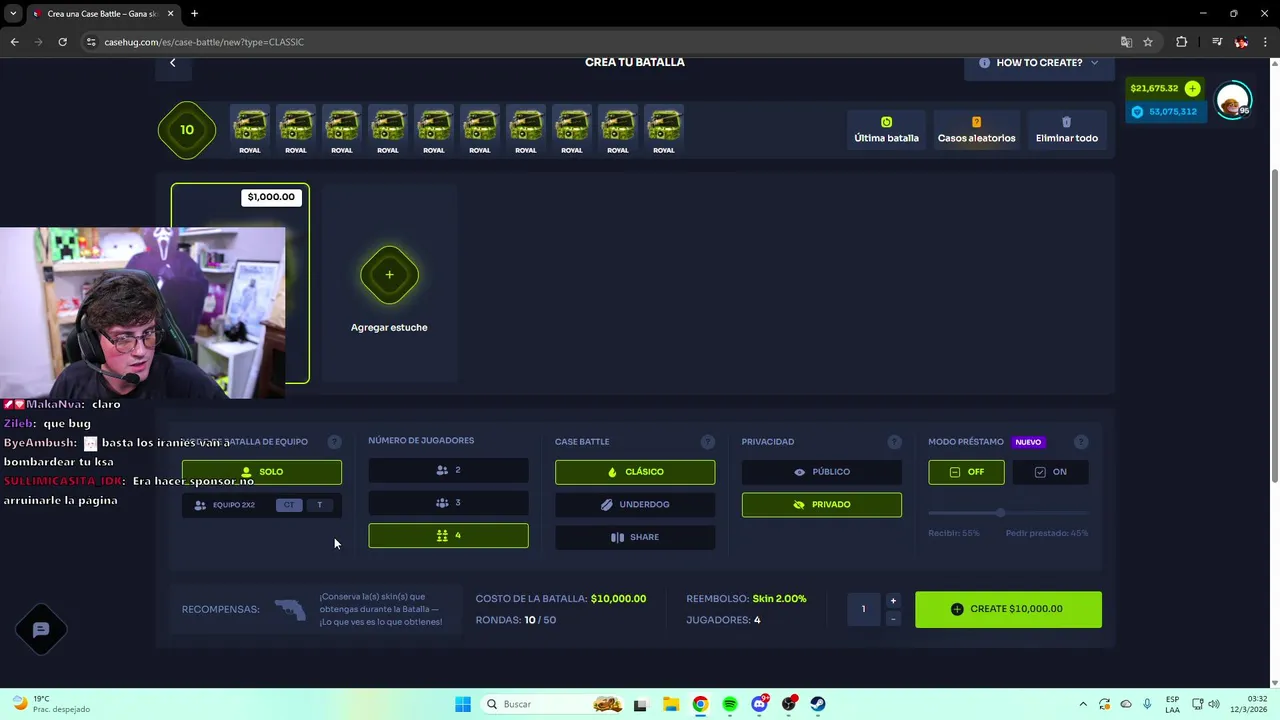Open the user avatar profile
Image resolution: width=1280 pixels, height=720 pixels.
click(x=1233, y=100)
